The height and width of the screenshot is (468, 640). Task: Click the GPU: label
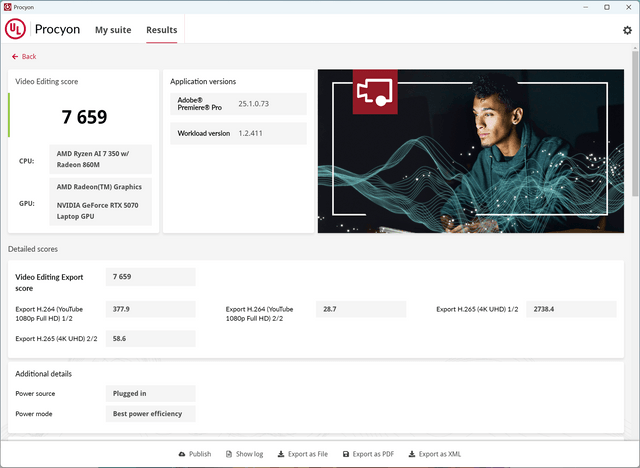point(27,203)
